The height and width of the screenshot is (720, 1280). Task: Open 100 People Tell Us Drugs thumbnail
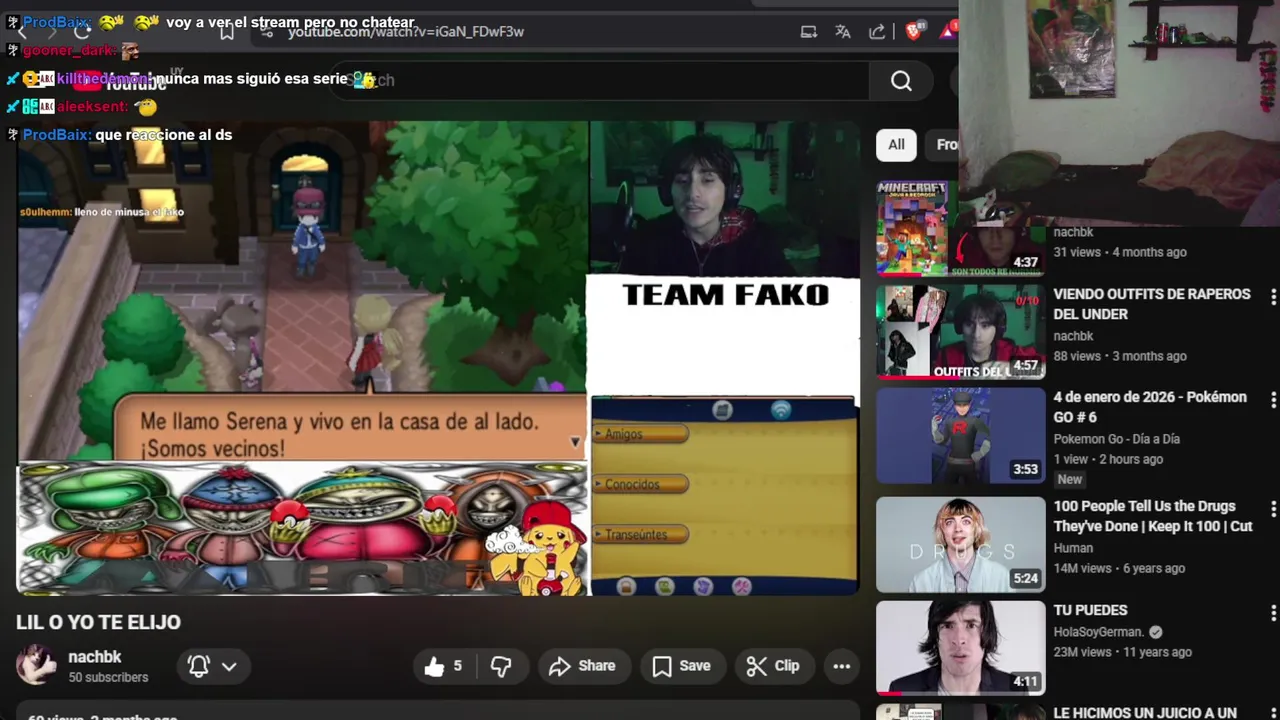pos(960,545)
